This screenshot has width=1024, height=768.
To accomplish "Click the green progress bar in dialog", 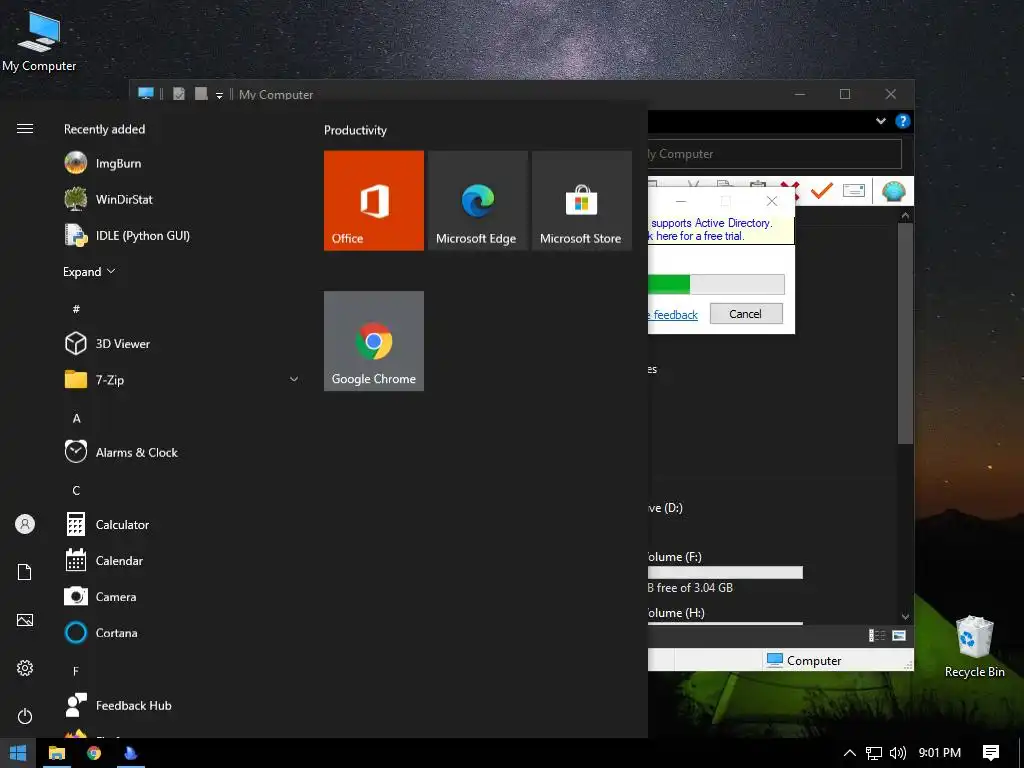I will point(716,284).
